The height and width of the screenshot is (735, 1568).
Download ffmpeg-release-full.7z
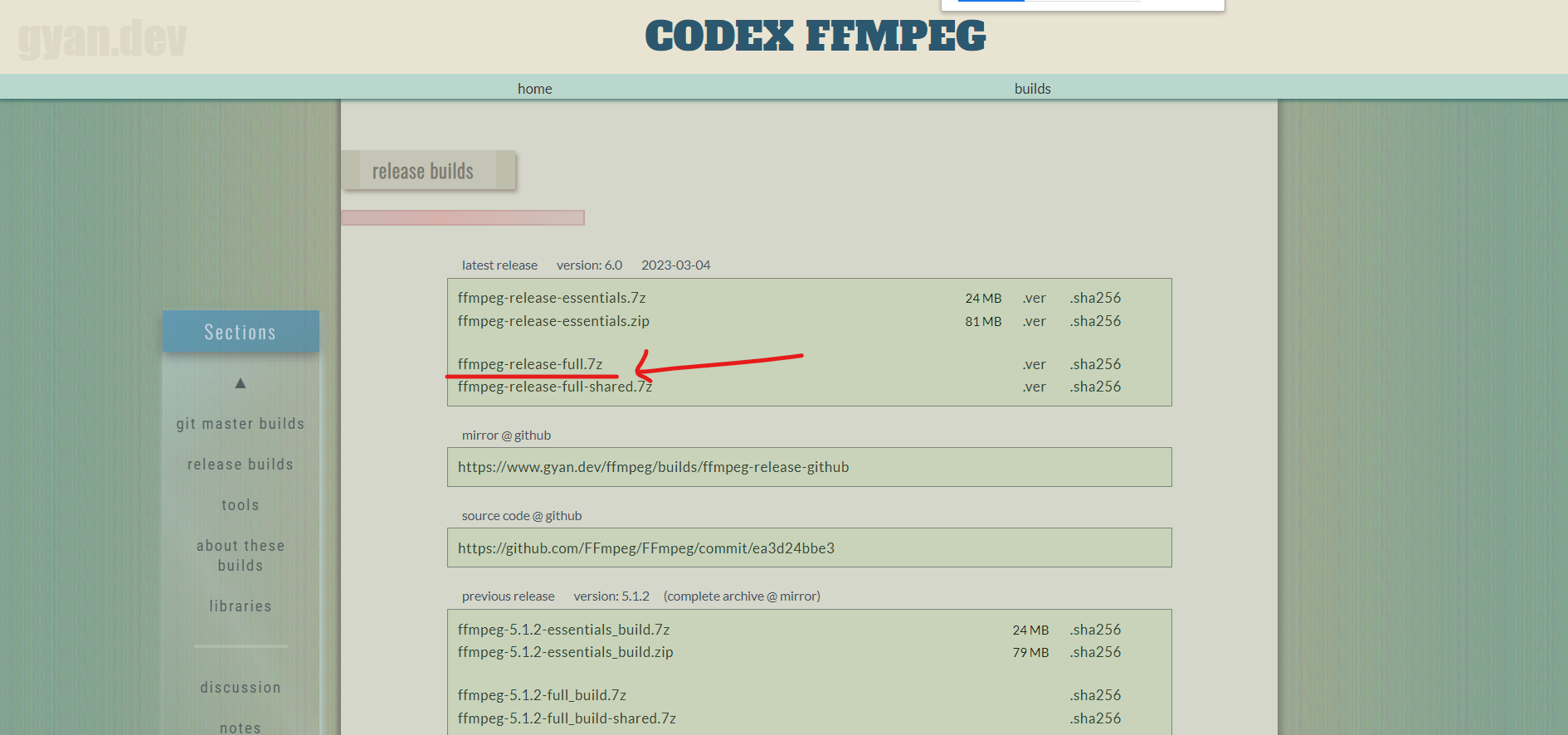click(530, 364)
